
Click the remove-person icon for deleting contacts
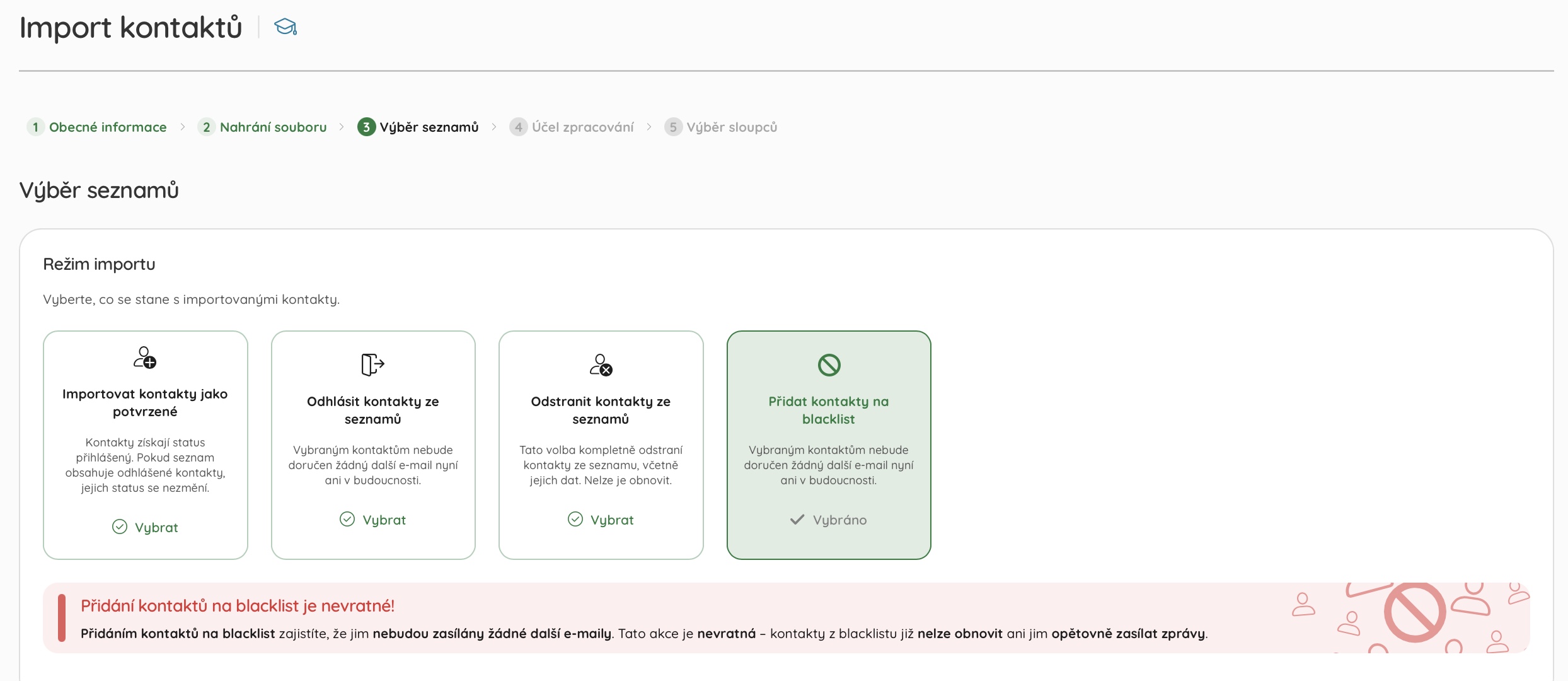click(601, 364)
